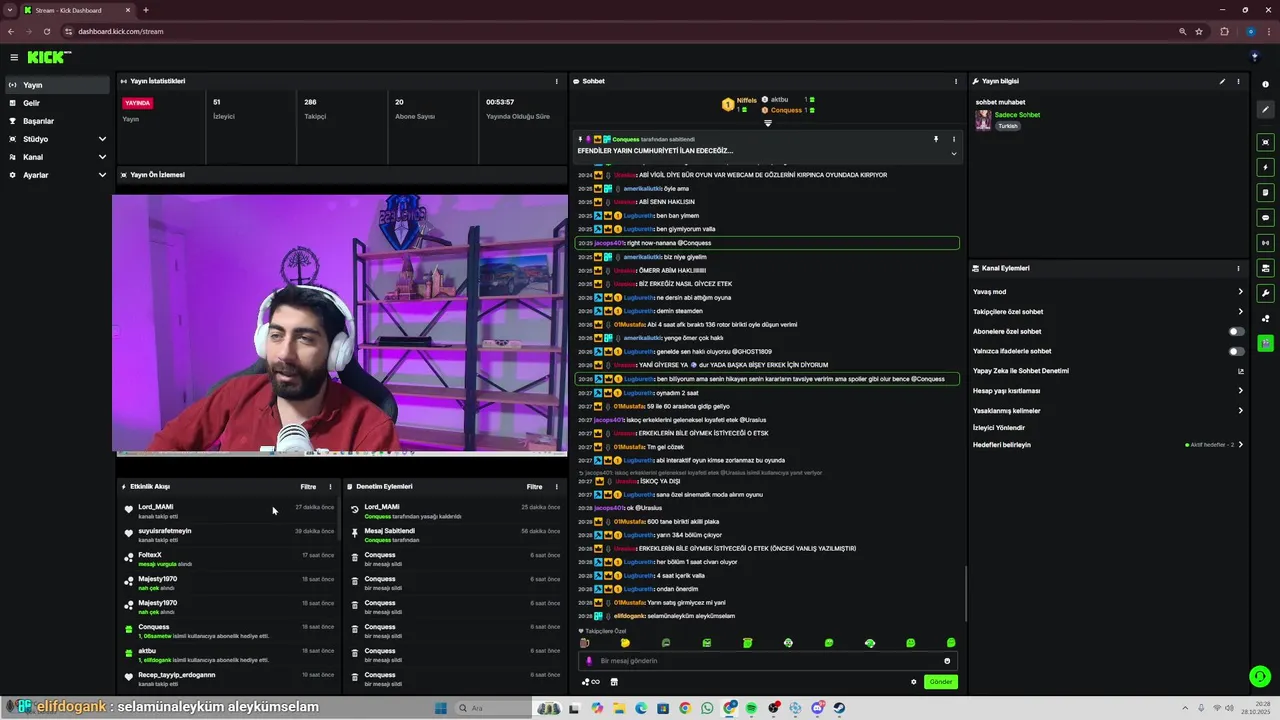Click the pin icon on pinned message
Image resolution: width=1280 pixels, height=720 pixels.
click(x=936, y=139)
